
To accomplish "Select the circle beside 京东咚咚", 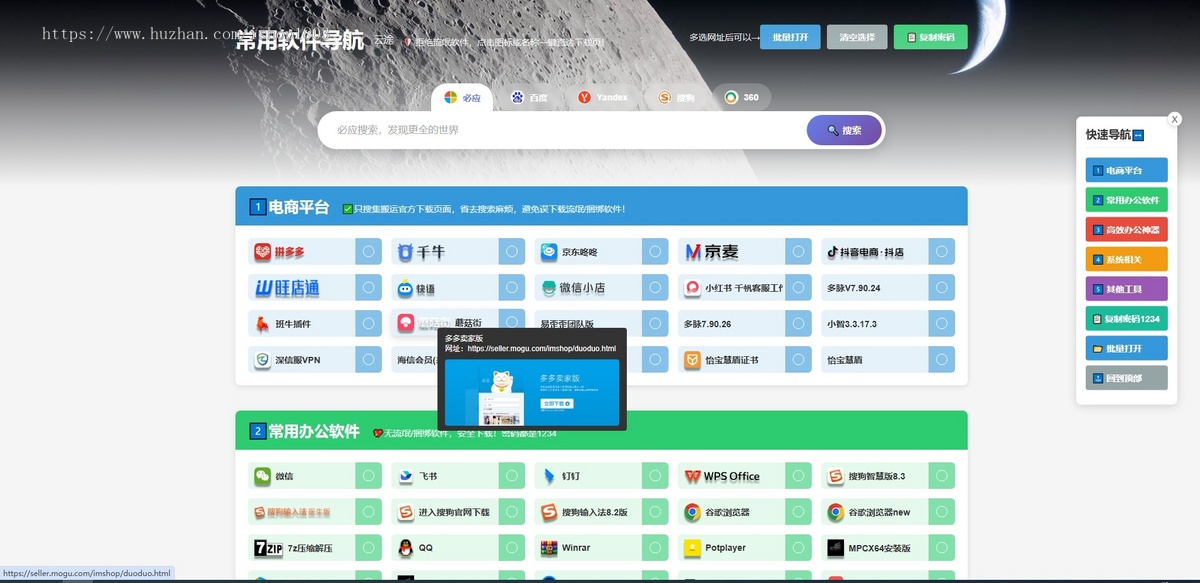I will (x=655, y=252).
